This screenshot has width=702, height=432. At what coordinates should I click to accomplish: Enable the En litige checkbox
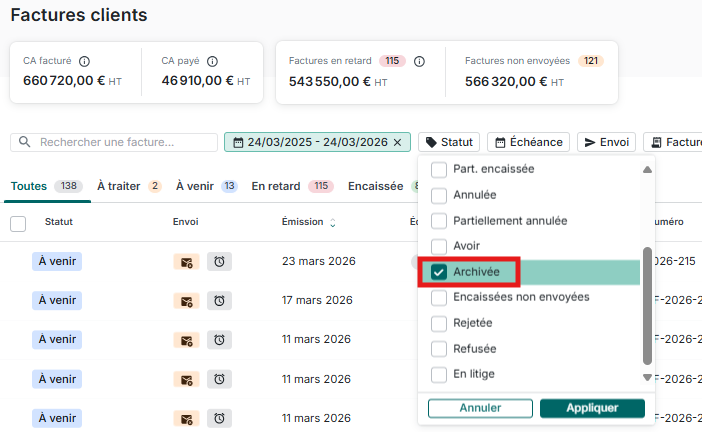click(x=439, y=374)
